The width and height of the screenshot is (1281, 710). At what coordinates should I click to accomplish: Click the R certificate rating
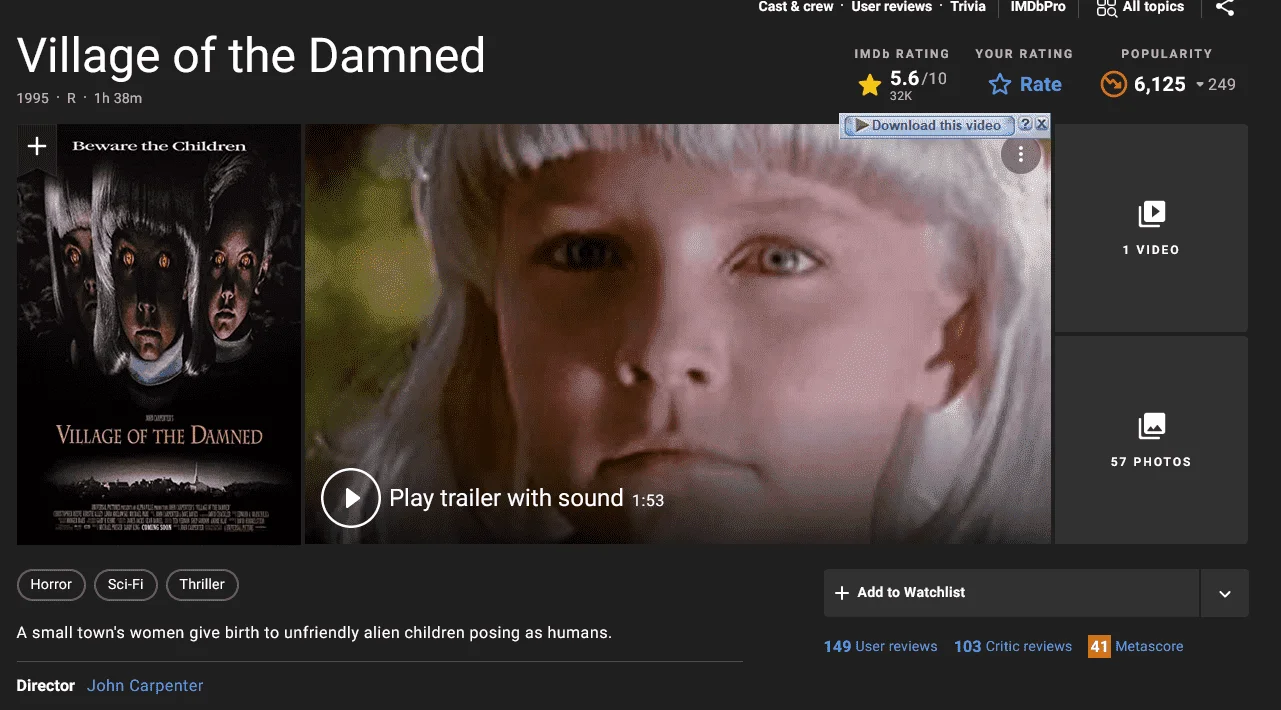[x=71, y=98]
